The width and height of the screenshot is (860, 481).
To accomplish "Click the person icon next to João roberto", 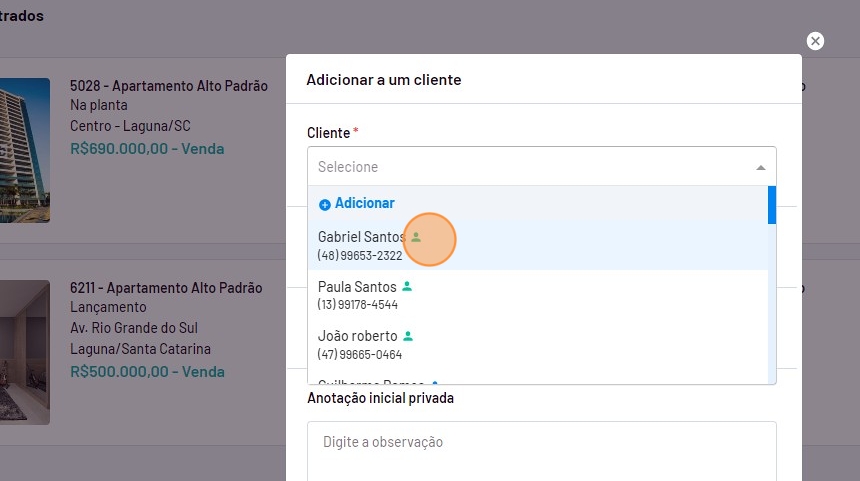I will 408,336.
